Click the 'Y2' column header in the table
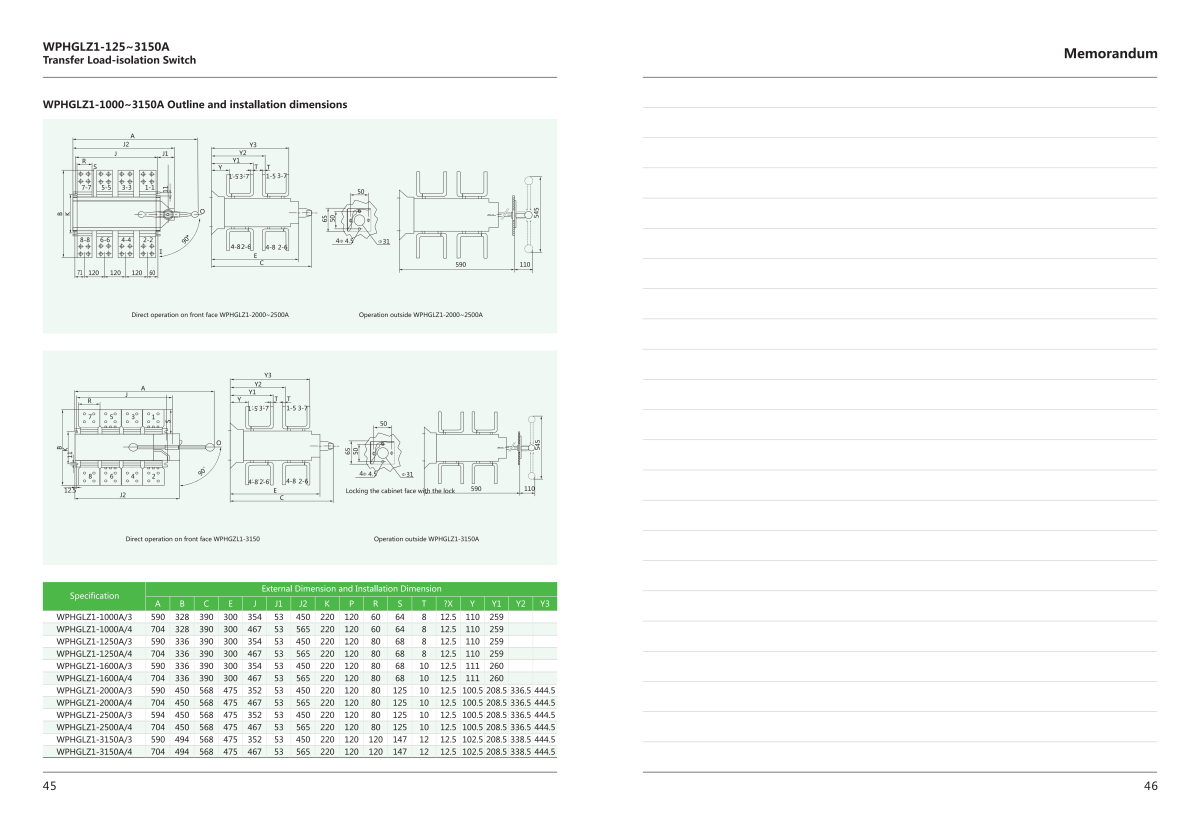1200x815 pixels. (520, 603)
